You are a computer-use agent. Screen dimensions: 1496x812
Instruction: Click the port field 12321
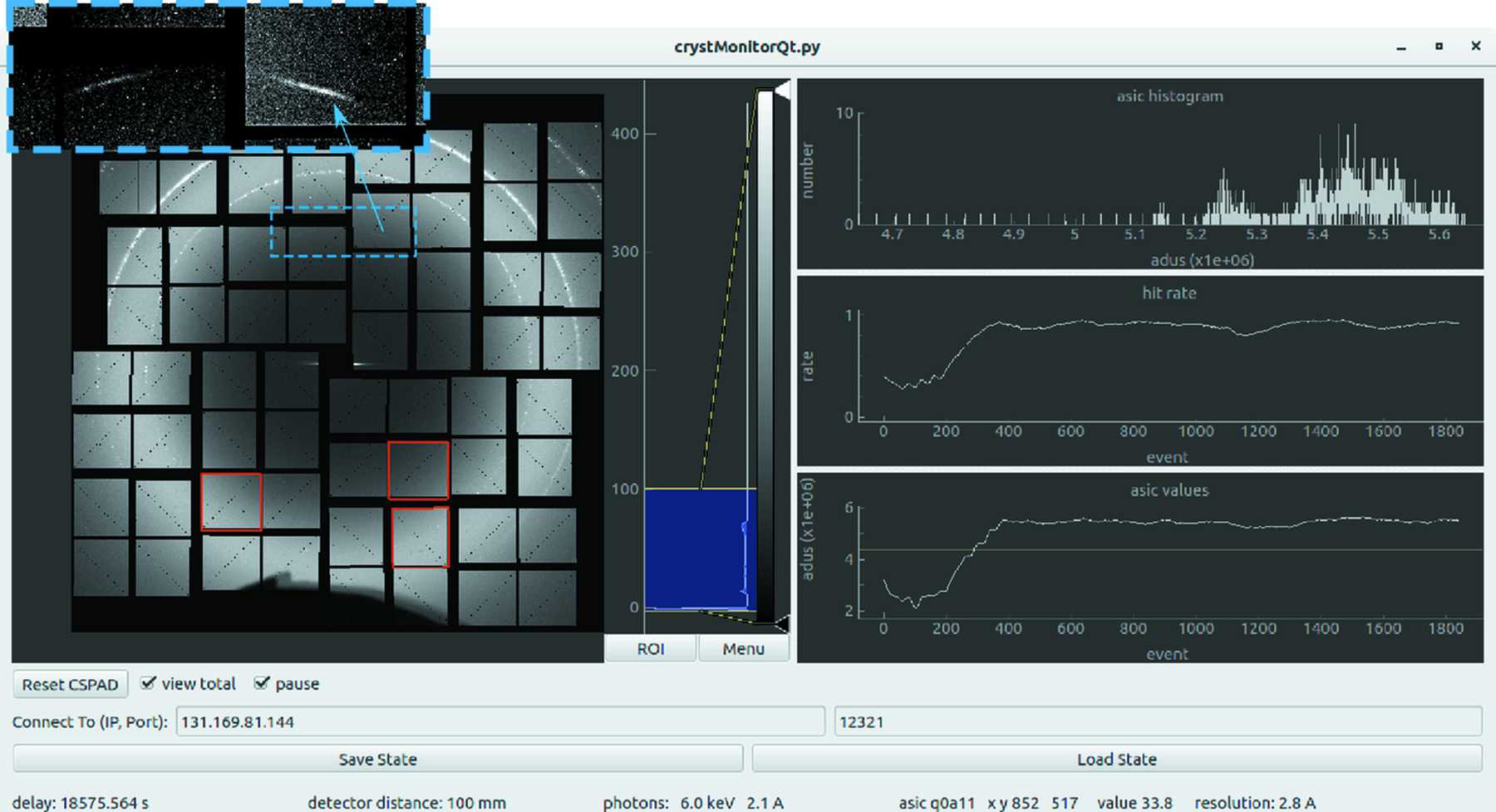[x=1158, y=721]
